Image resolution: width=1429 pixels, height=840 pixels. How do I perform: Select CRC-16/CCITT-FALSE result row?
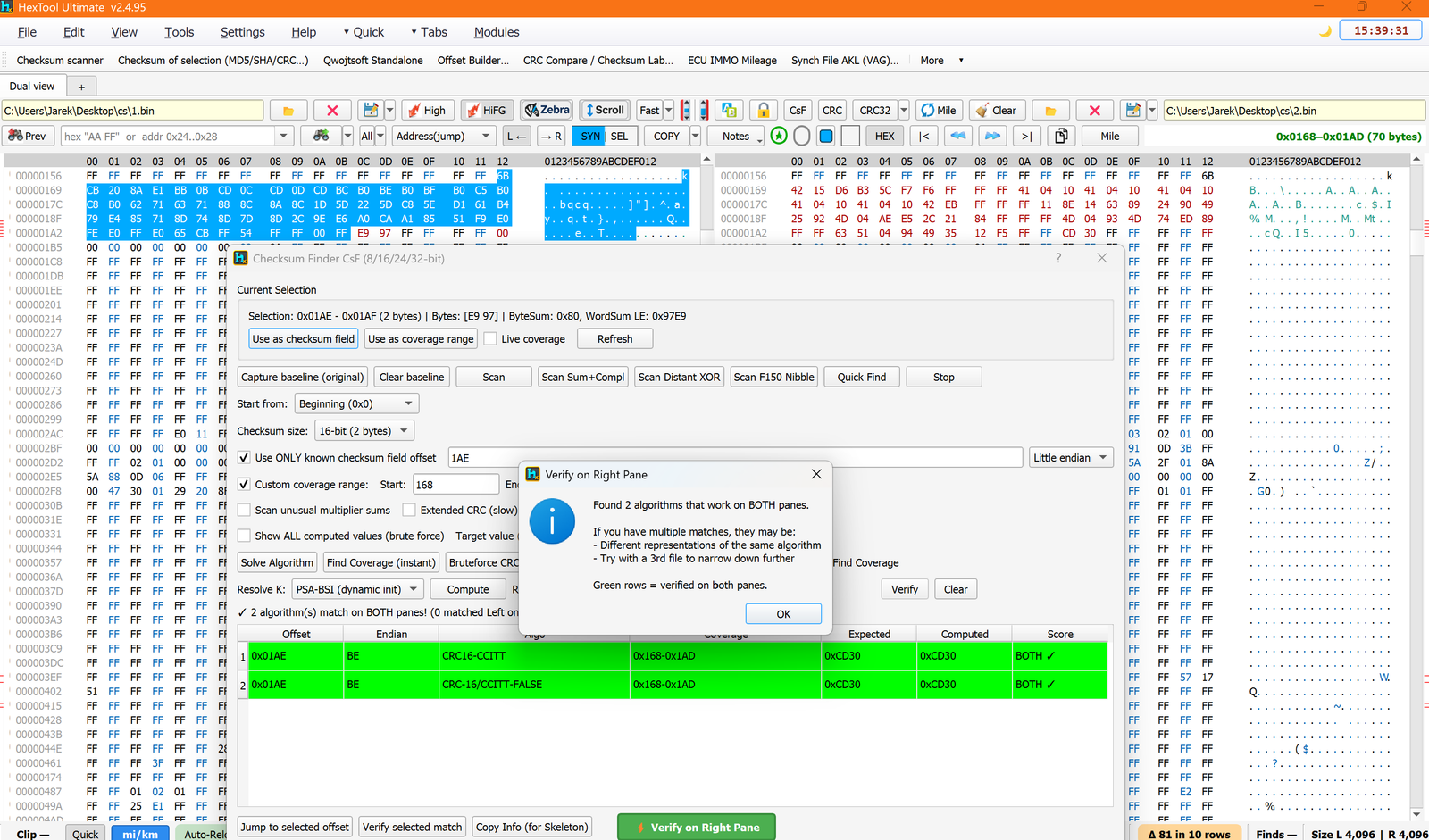tap(677, 685)
